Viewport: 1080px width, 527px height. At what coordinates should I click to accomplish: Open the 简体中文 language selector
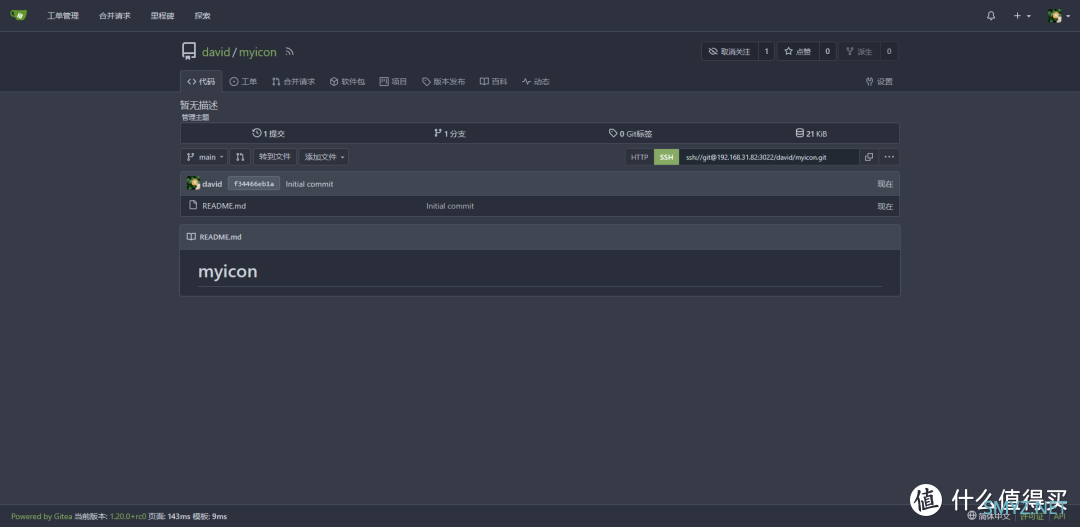point(989,516)
